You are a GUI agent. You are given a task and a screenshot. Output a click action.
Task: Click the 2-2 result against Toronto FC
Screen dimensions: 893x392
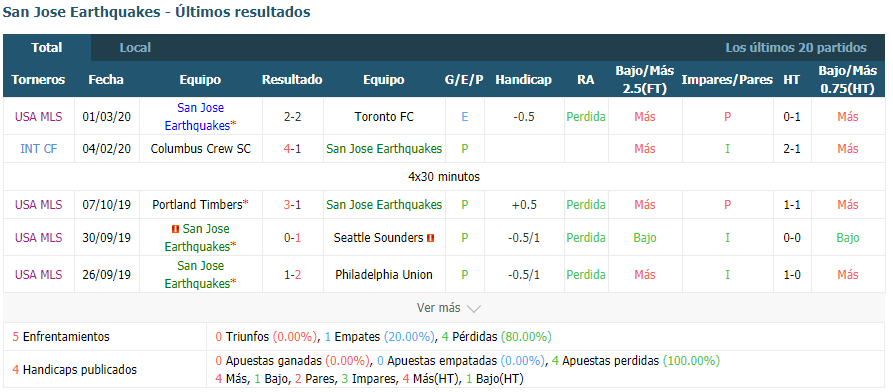(x=292, y=117)
